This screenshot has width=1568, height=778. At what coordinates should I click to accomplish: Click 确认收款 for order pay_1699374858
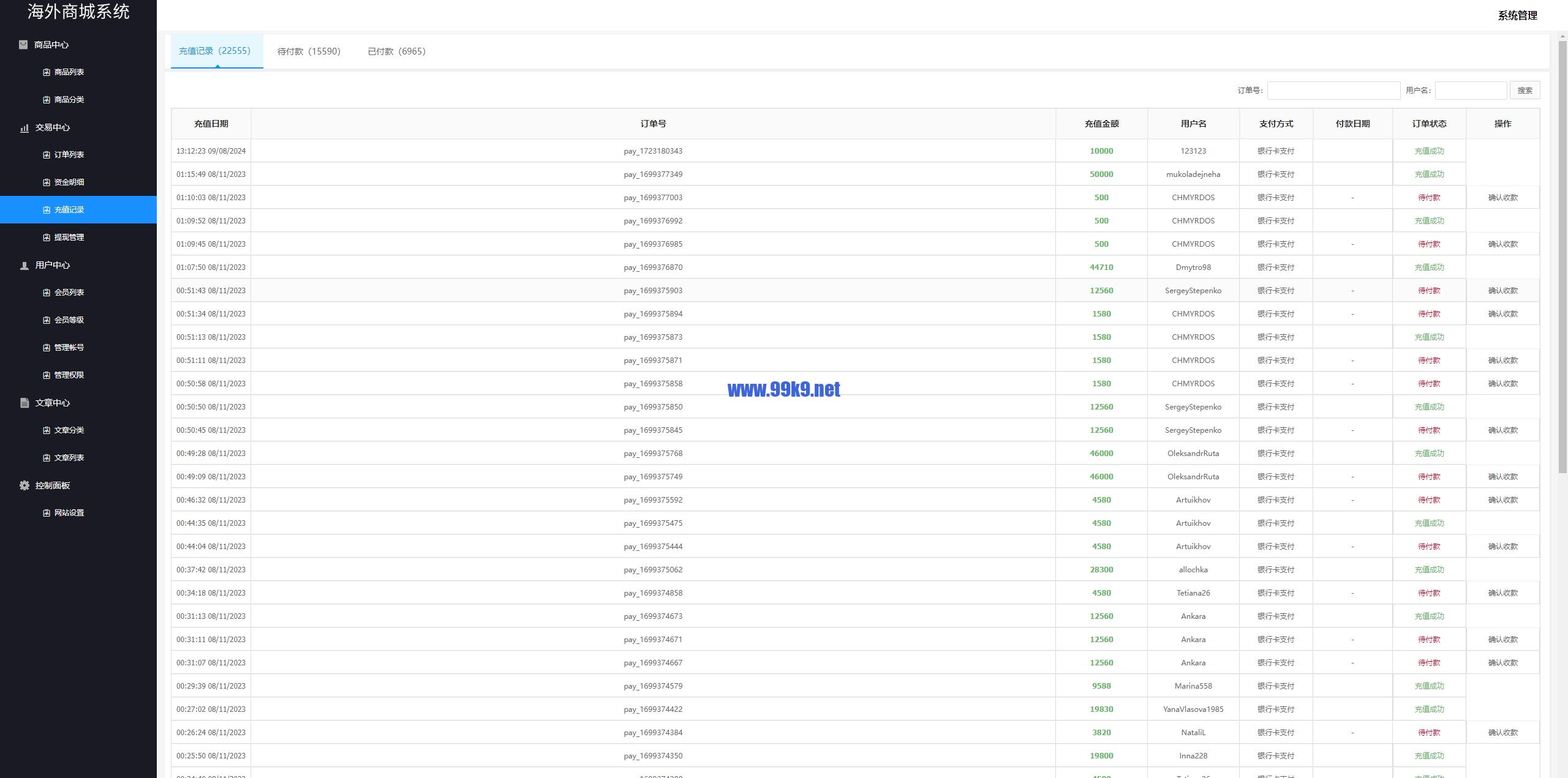click(1502, 593)
